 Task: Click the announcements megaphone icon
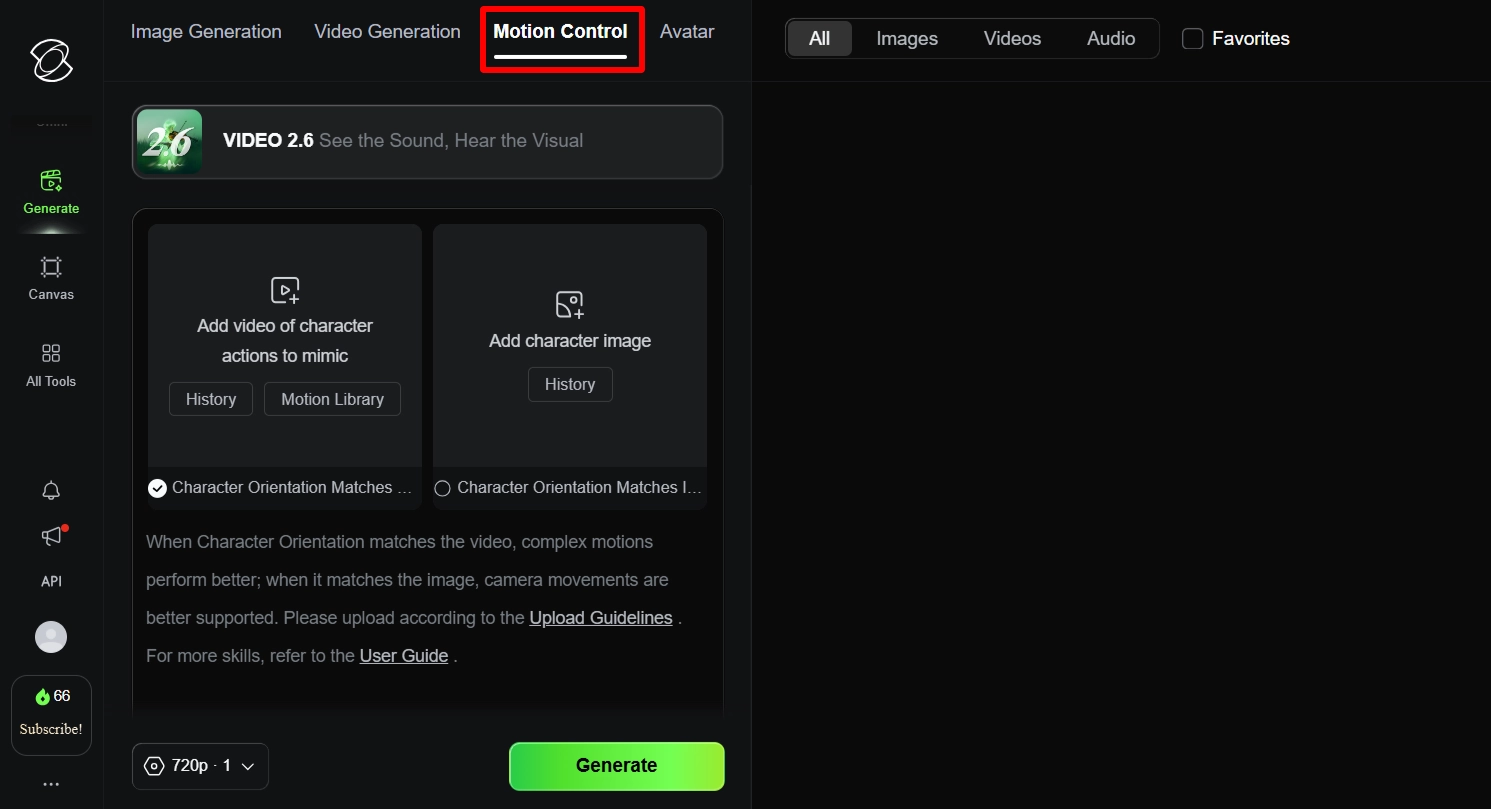[x=51, y=536]
